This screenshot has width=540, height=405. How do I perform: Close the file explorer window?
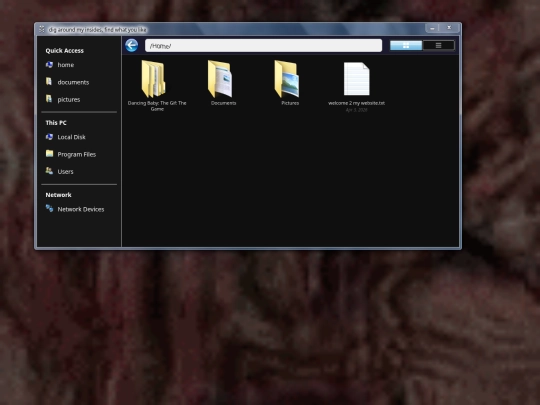pyautogui.click(x=449, y=28)
